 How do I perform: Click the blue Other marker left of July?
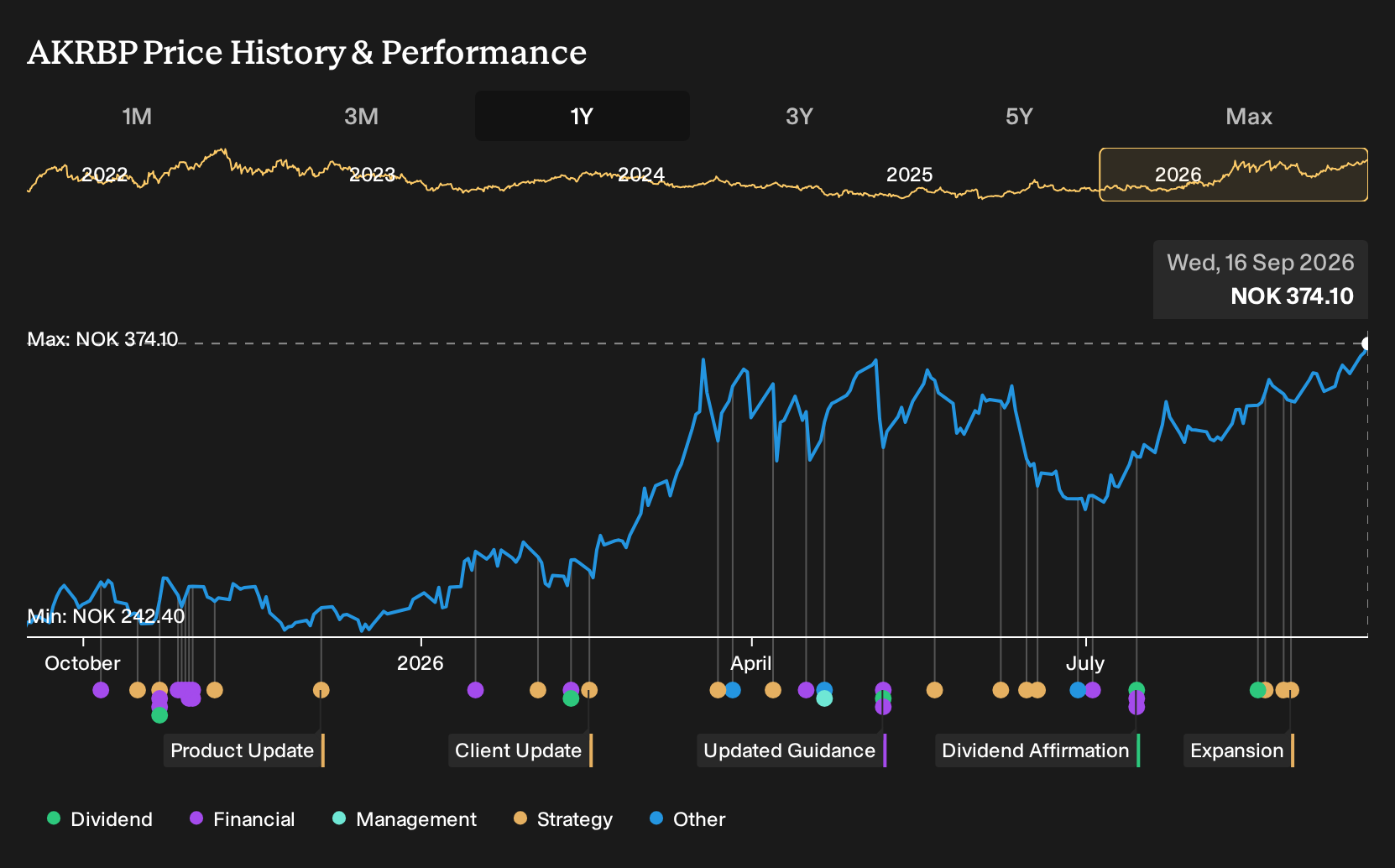[1078, 690]
